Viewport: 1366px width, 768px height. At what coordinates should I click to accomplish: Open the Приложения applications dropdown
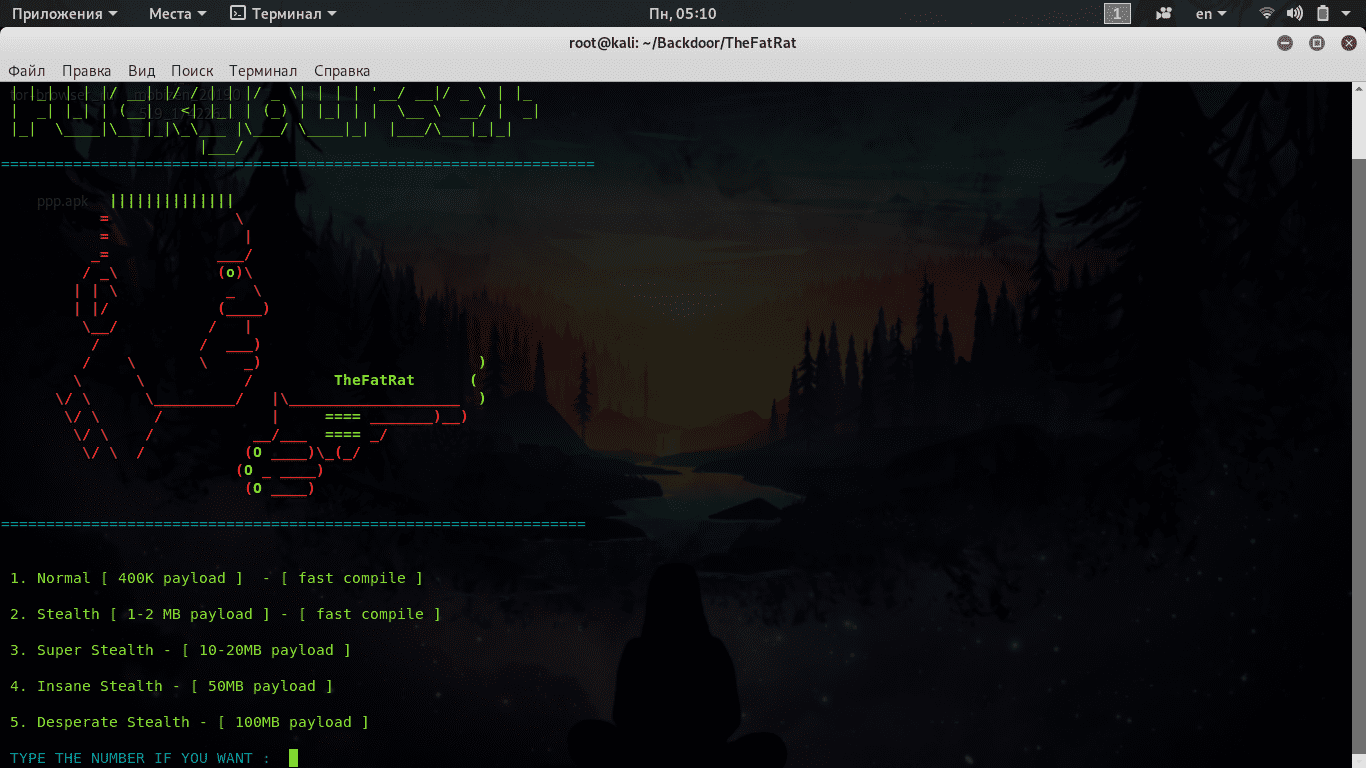(64, 14)
